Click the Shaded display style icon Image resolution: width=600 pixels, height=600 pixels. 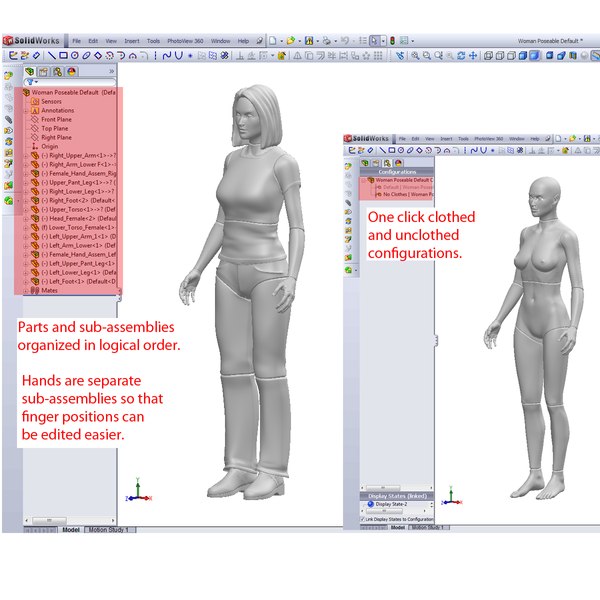[x=535, y=56]
